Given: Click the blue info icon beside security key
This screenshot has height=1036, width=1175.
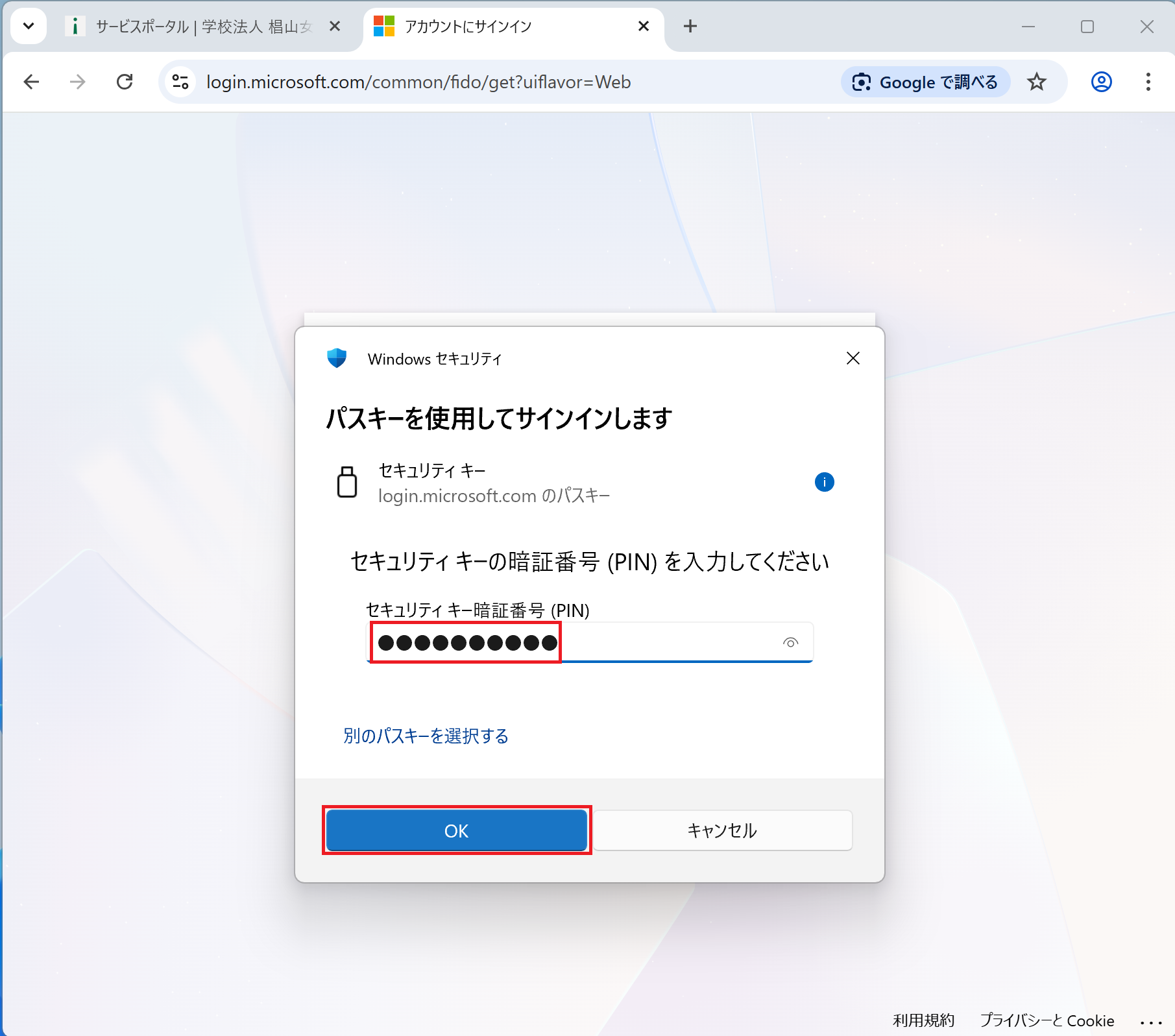Looking at the screenshot, I should coord(824,482).
